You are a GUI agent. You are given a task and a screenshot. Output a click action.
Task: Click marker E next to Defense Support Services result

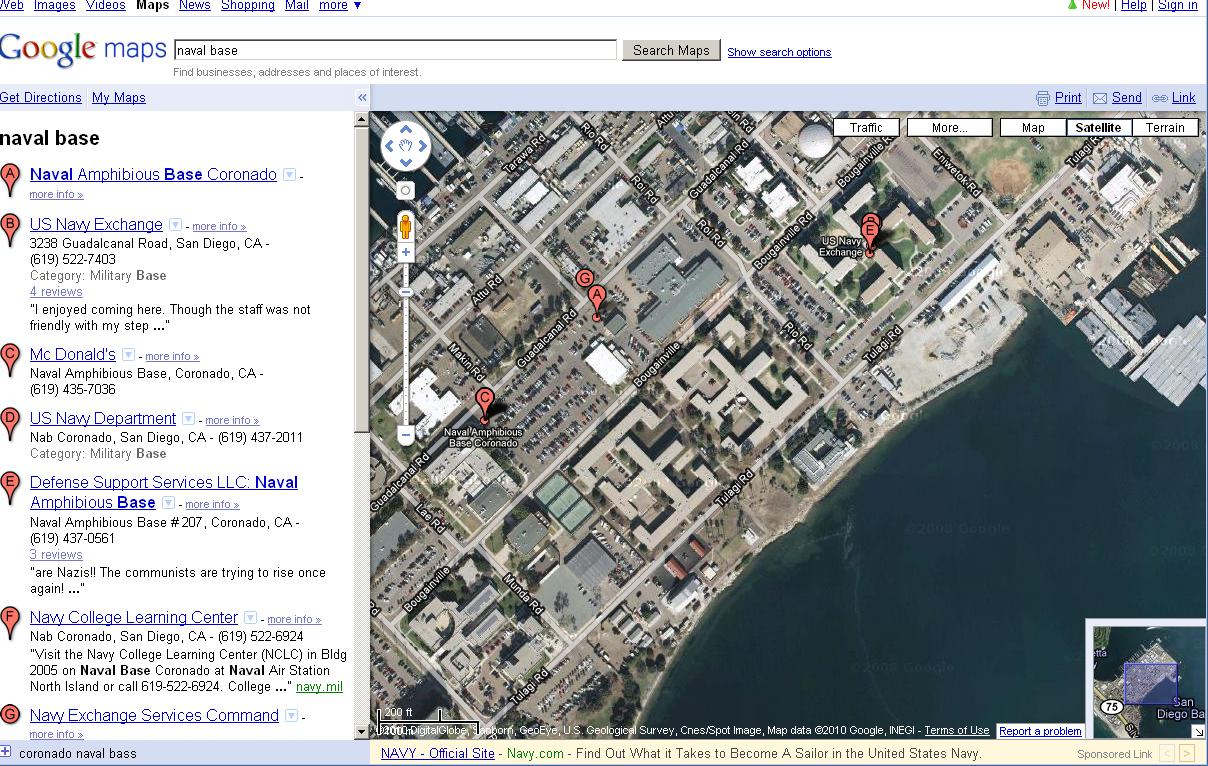[x=10, y=488]
